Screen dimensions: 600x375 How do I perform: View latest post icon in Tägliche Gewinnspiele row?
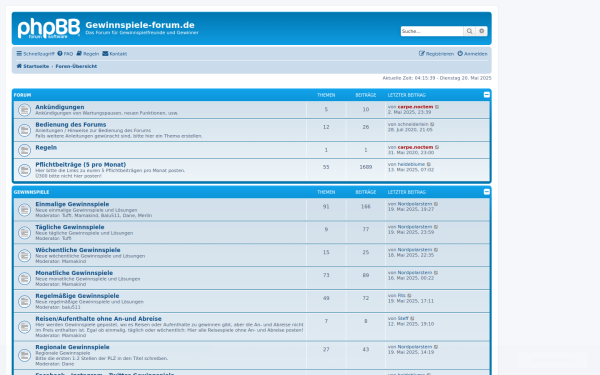click(436, 227)
